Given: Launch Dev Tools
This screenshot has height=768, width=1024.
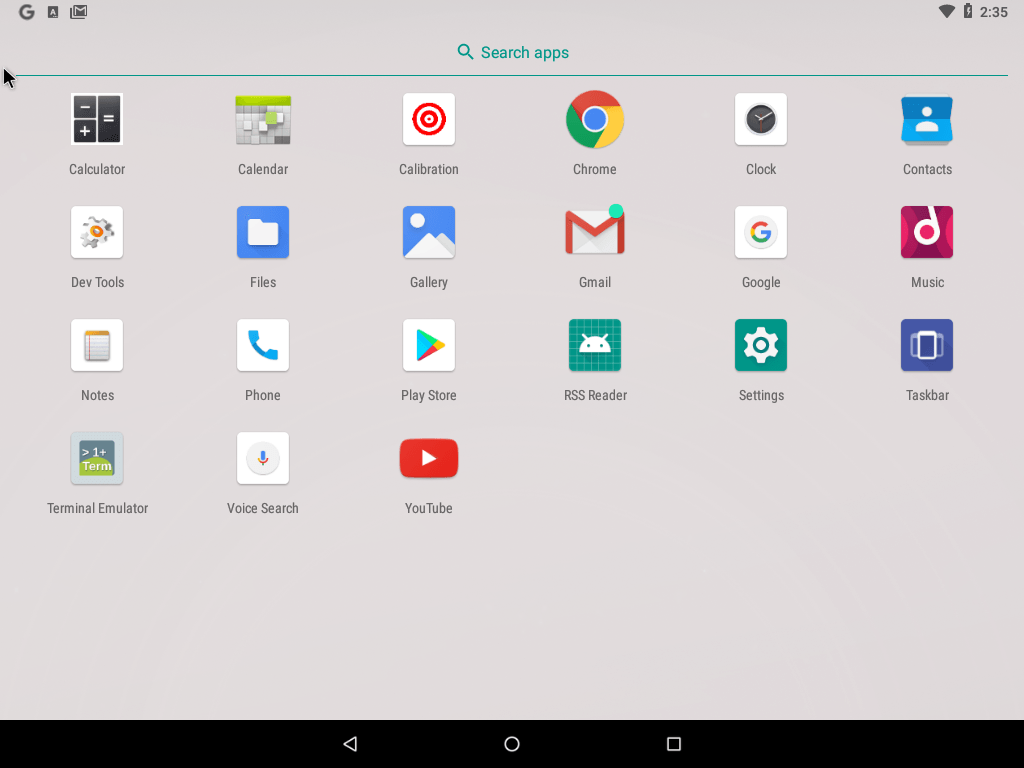Looking at the screenshot, I should [97, 232].
